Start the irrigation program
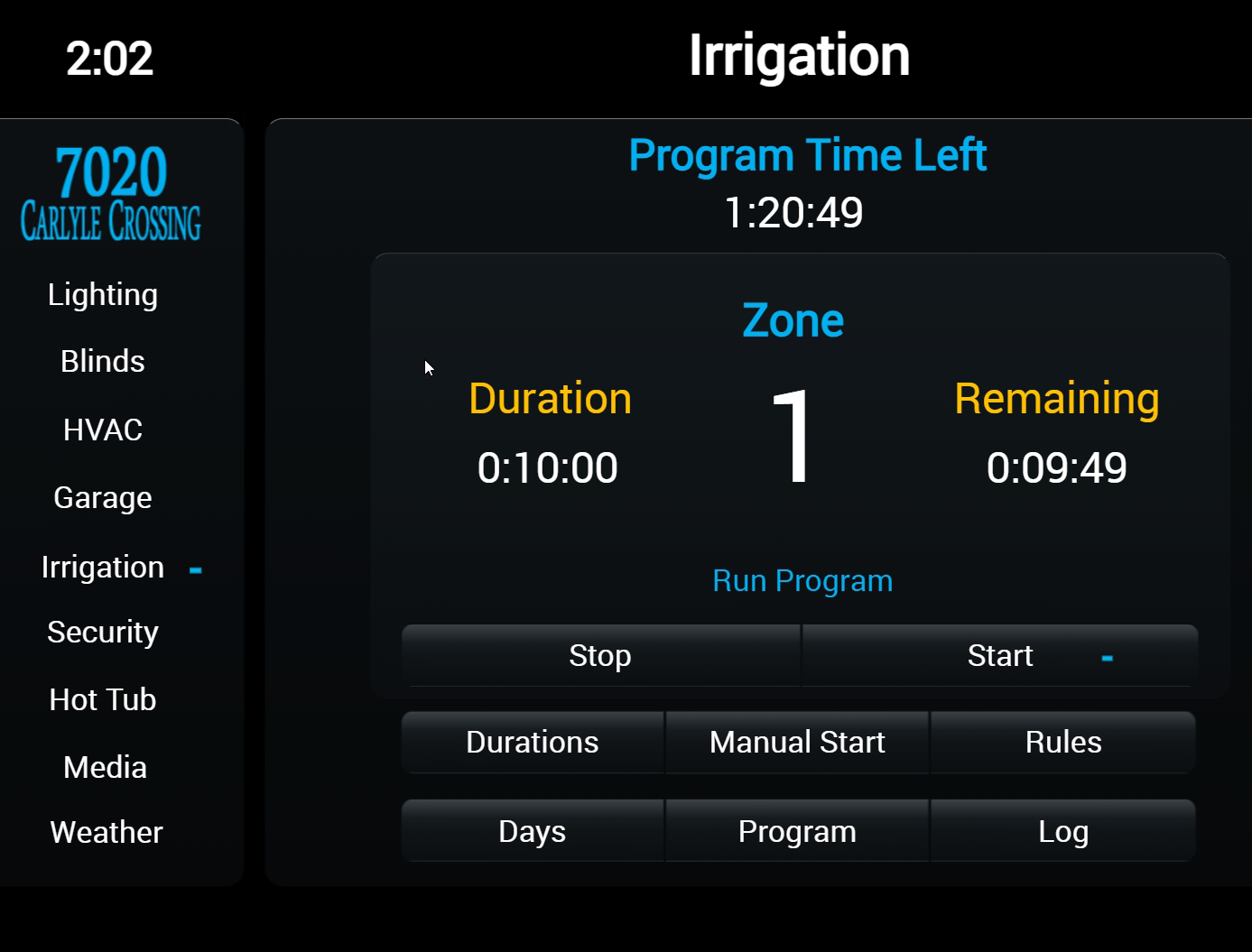Screen dimensions: 1252x952 1000,656
